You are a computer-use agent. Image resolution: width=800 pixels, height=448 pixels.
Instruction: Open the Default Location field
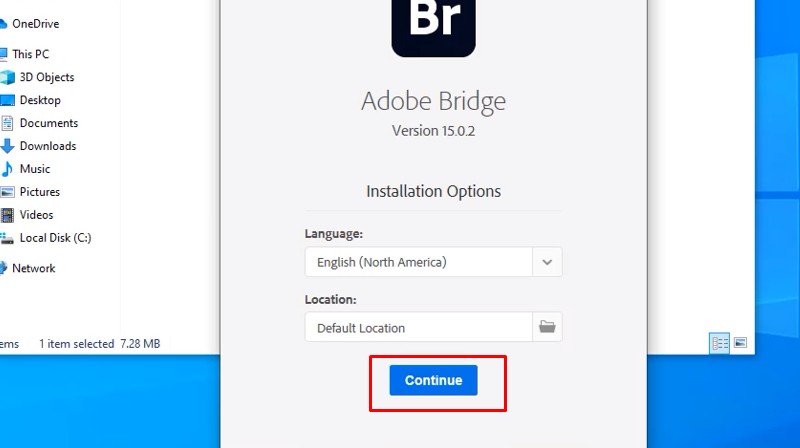419,327
